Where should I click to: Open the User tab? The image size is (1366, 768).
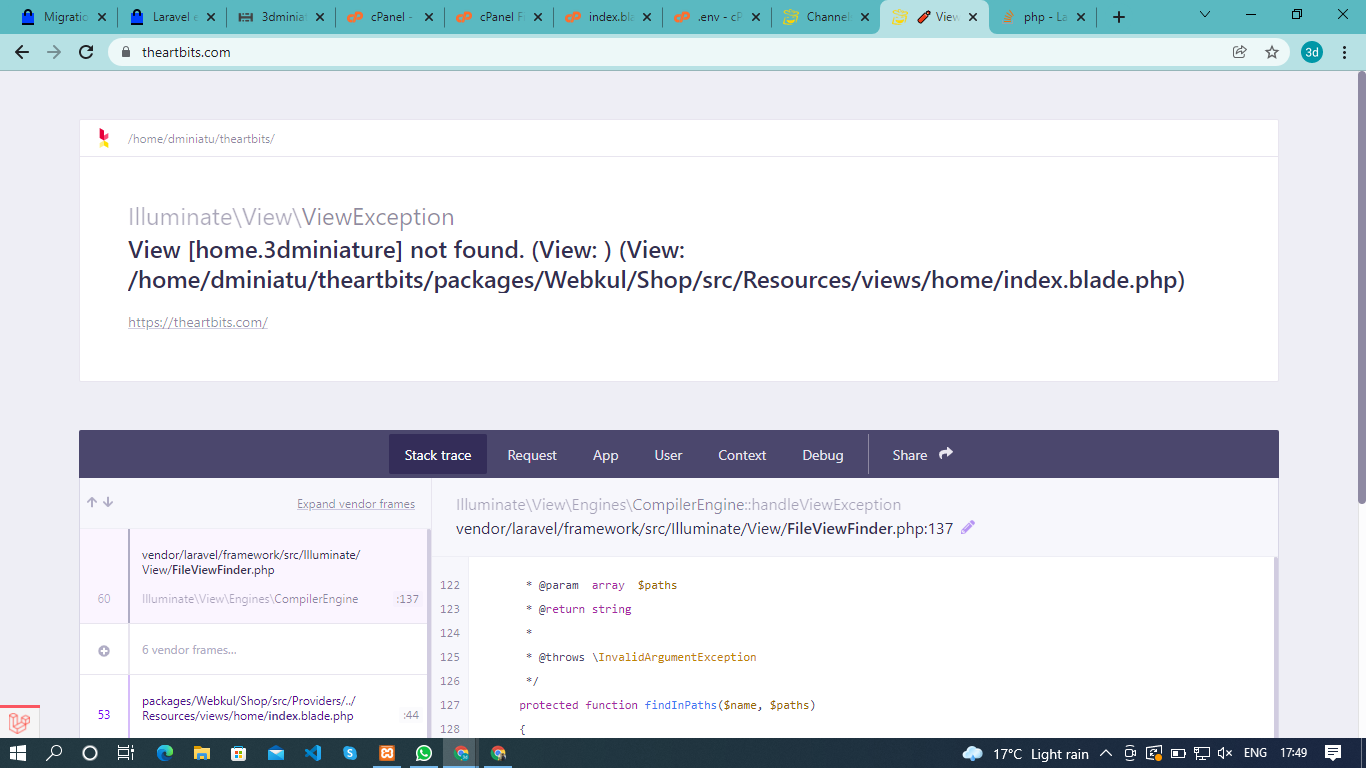coord(668,455)
